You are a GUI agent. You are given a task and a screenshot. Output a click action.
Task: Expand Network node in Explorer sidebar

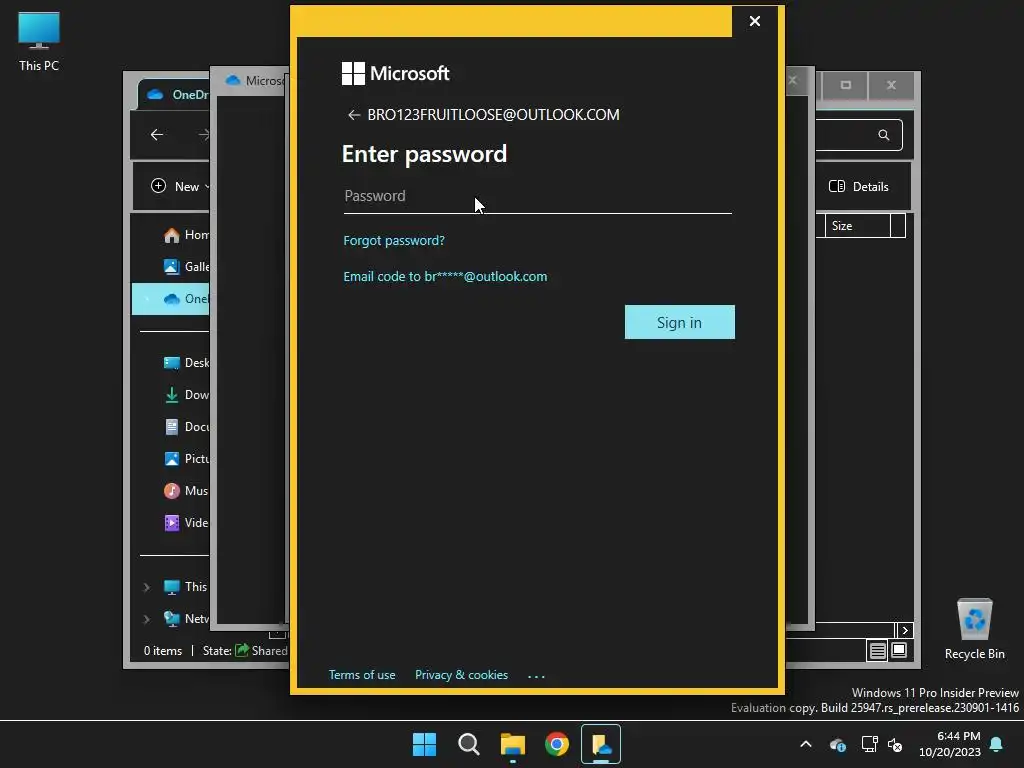146,619
